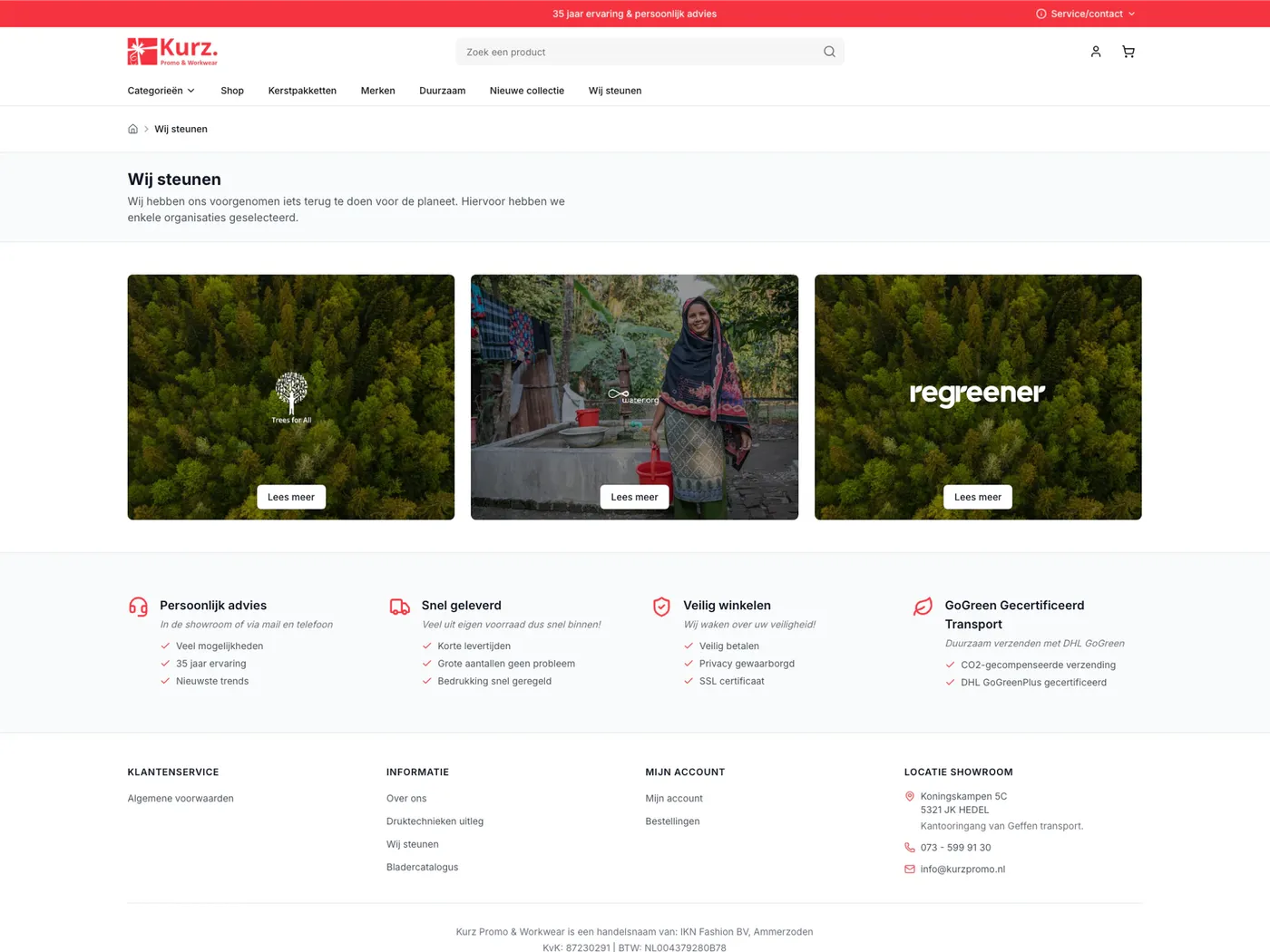Open Mijn account footer link
The image size is (1270, 952).
(674, 799)
